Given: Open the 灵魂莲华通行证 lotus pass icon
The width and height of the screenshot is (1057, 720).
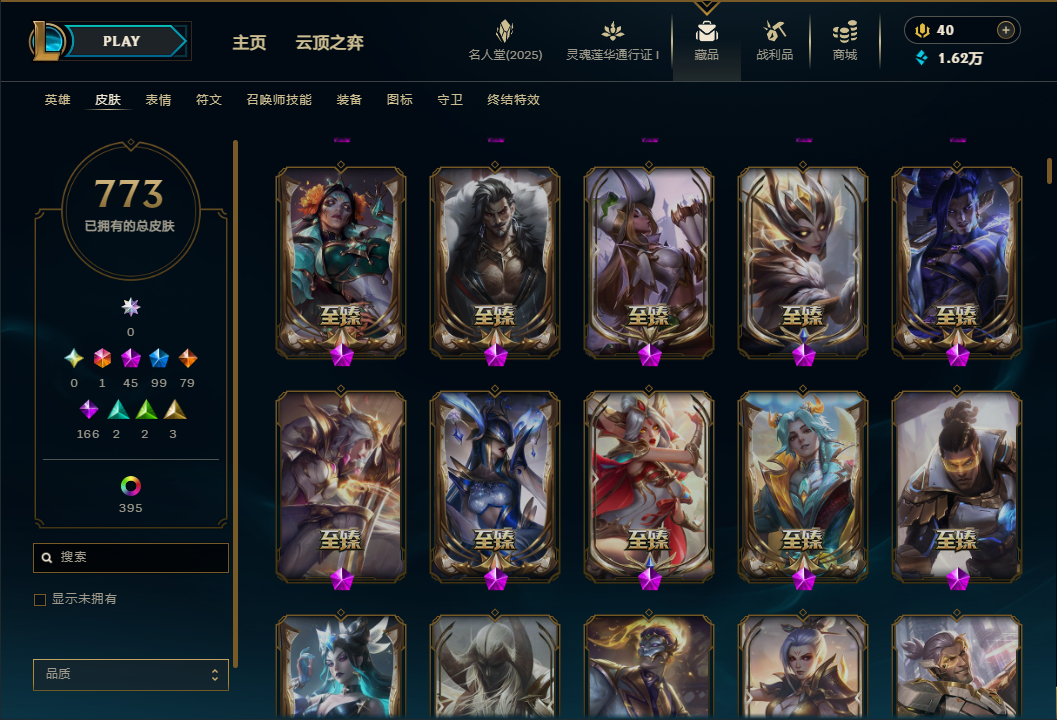Looking at the screenshot, I should (x=612, y=31).
